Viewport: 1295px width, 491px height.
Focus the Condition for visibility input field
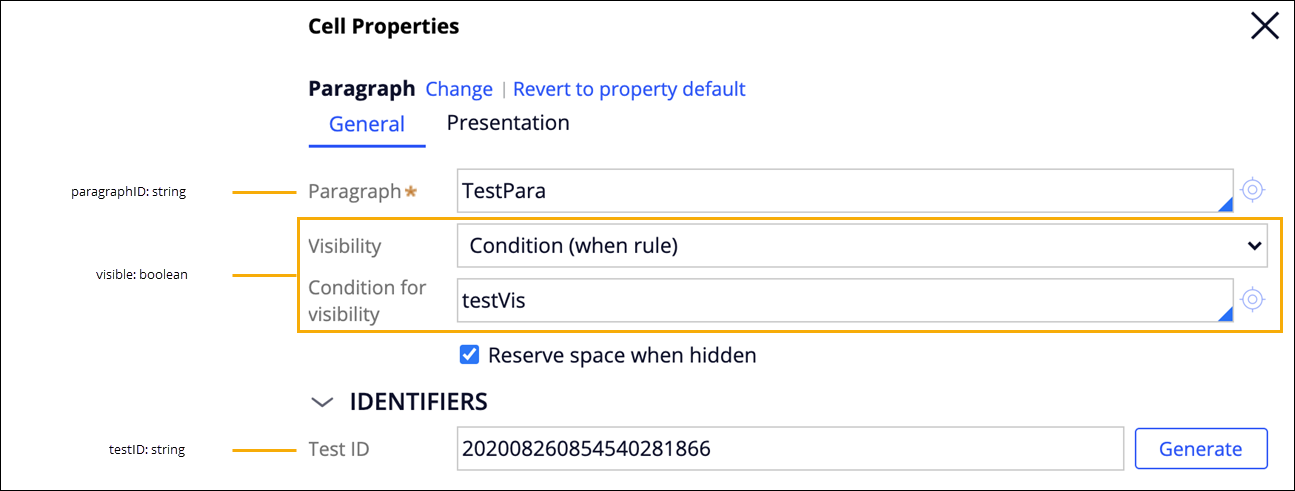click(x=840, y=300)
